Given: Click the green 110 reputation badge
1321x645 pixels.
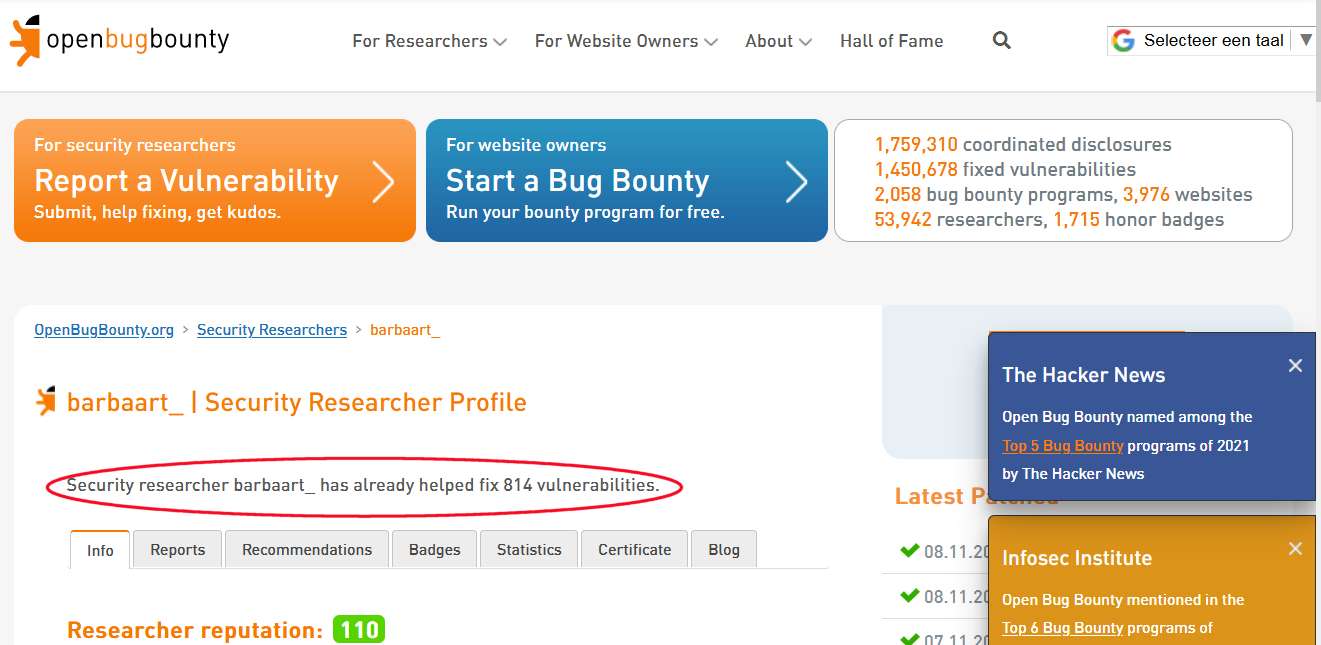Looking at the screenshot, I should click(359, 630).
